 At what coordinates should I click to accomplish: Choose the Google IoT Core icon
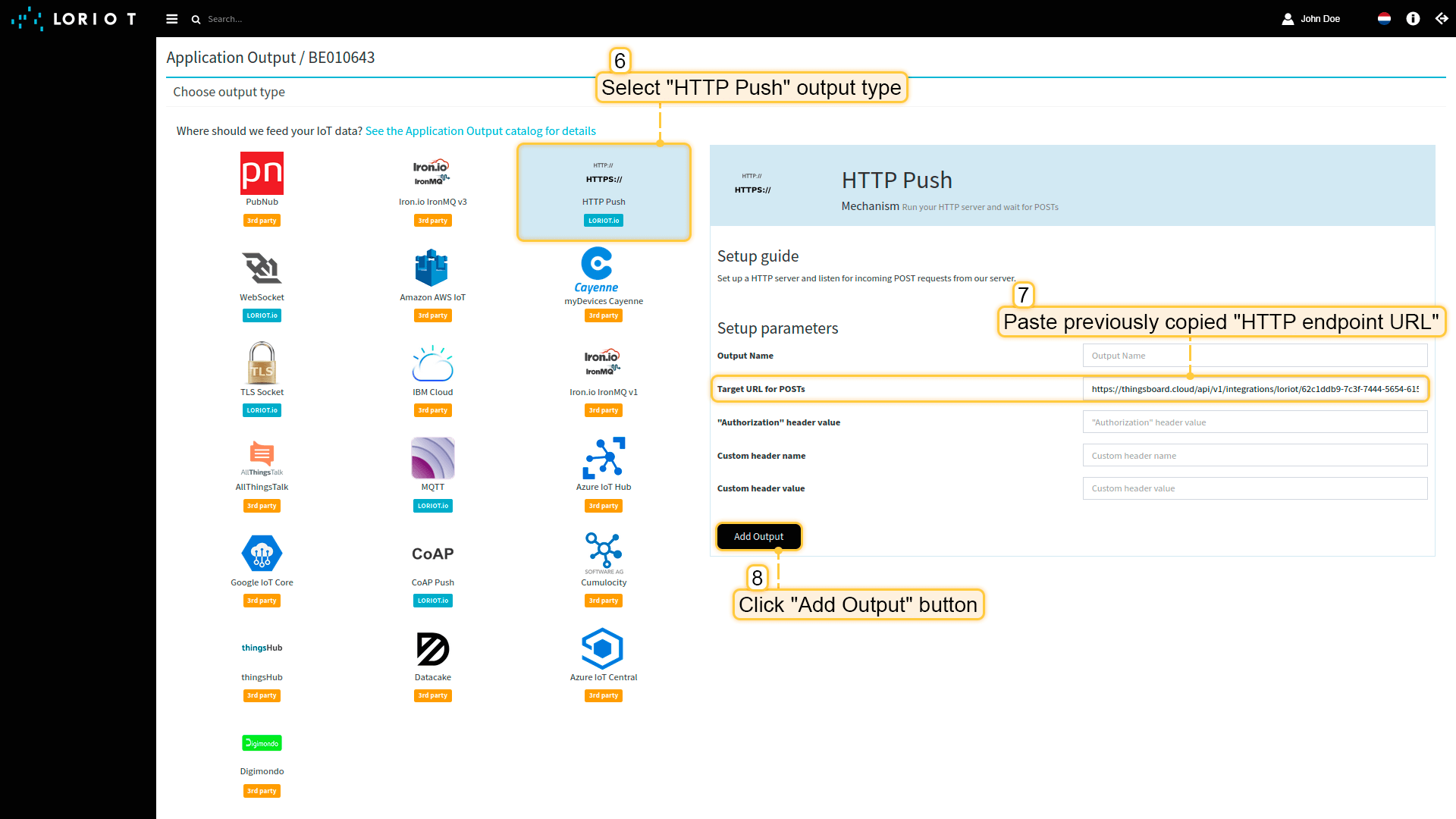click(262, 554)
